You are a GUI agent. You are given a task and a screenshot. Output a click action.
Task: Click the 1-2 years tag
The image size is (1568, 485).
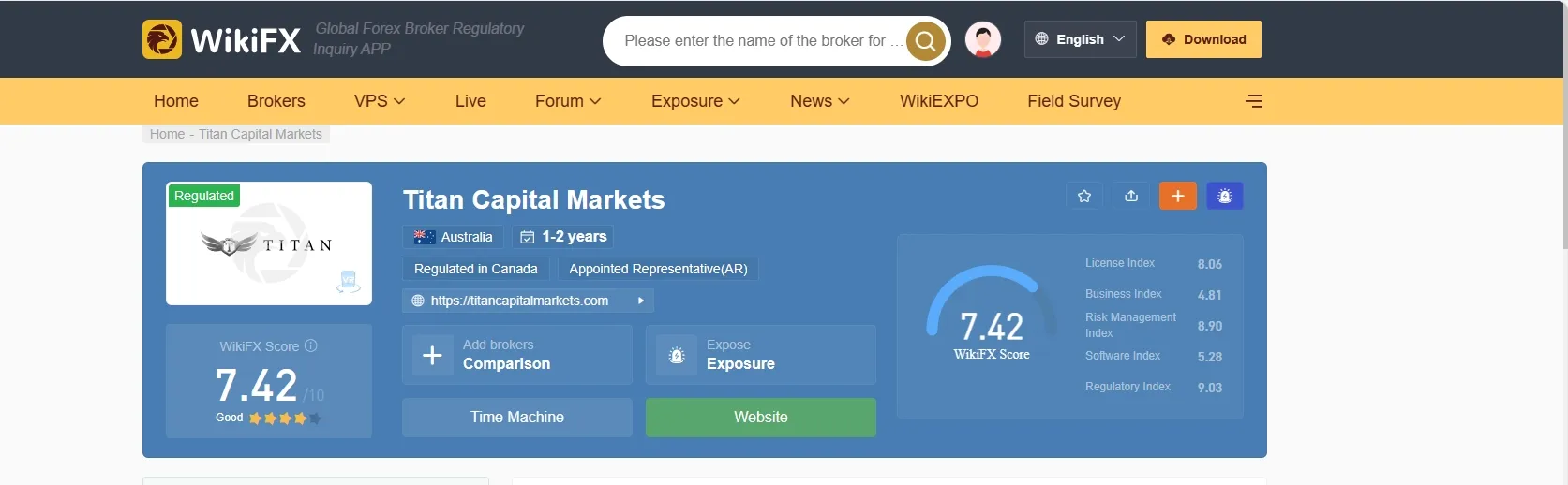click(562, 237)
